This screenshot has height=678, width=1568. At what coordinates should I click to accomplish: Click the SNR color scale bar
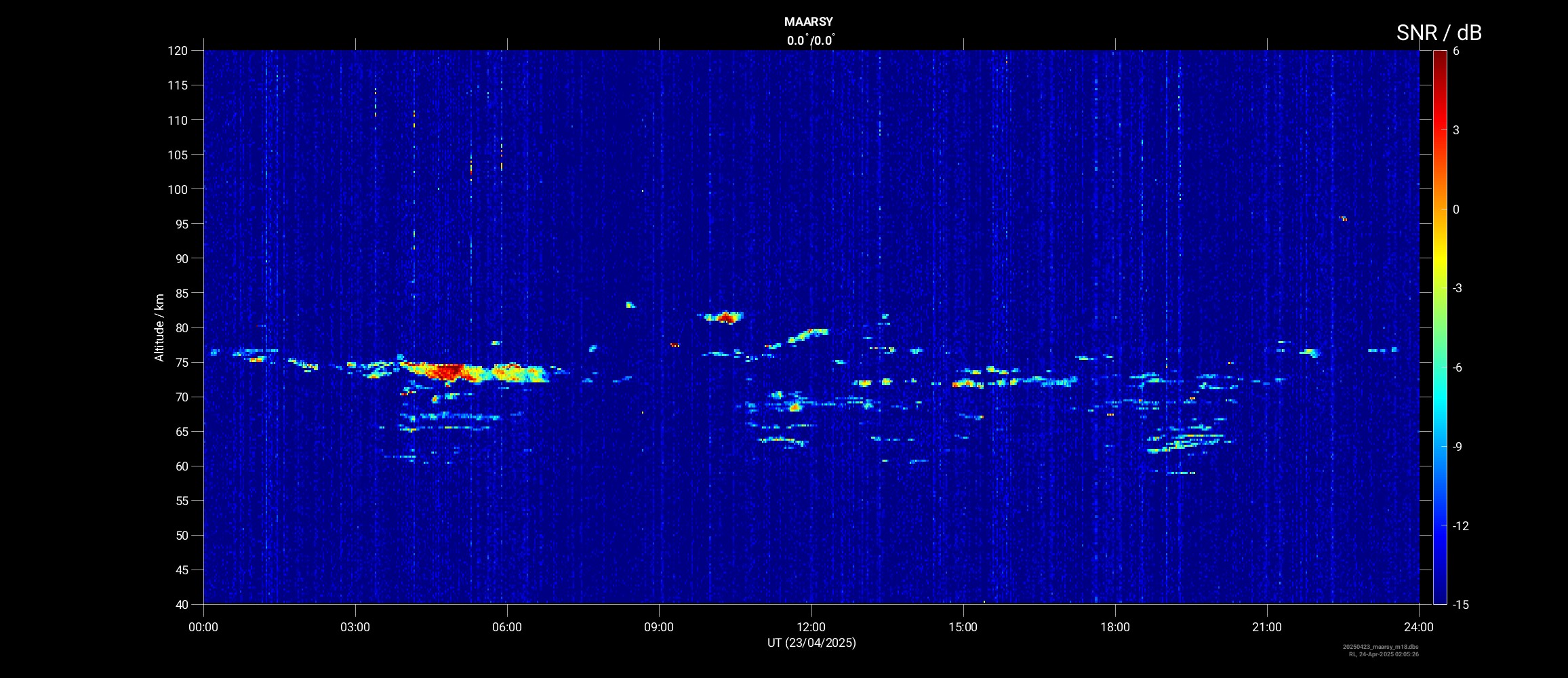point(1440,327)
